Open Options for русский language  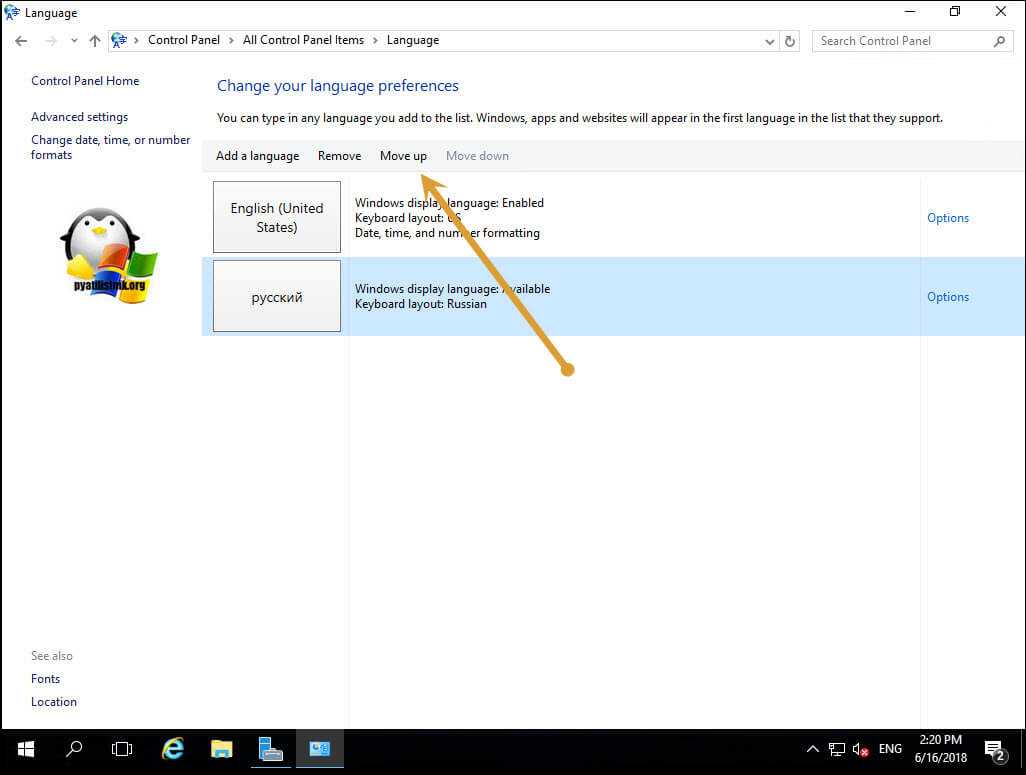pyautogui.click(x=947, y=297)
